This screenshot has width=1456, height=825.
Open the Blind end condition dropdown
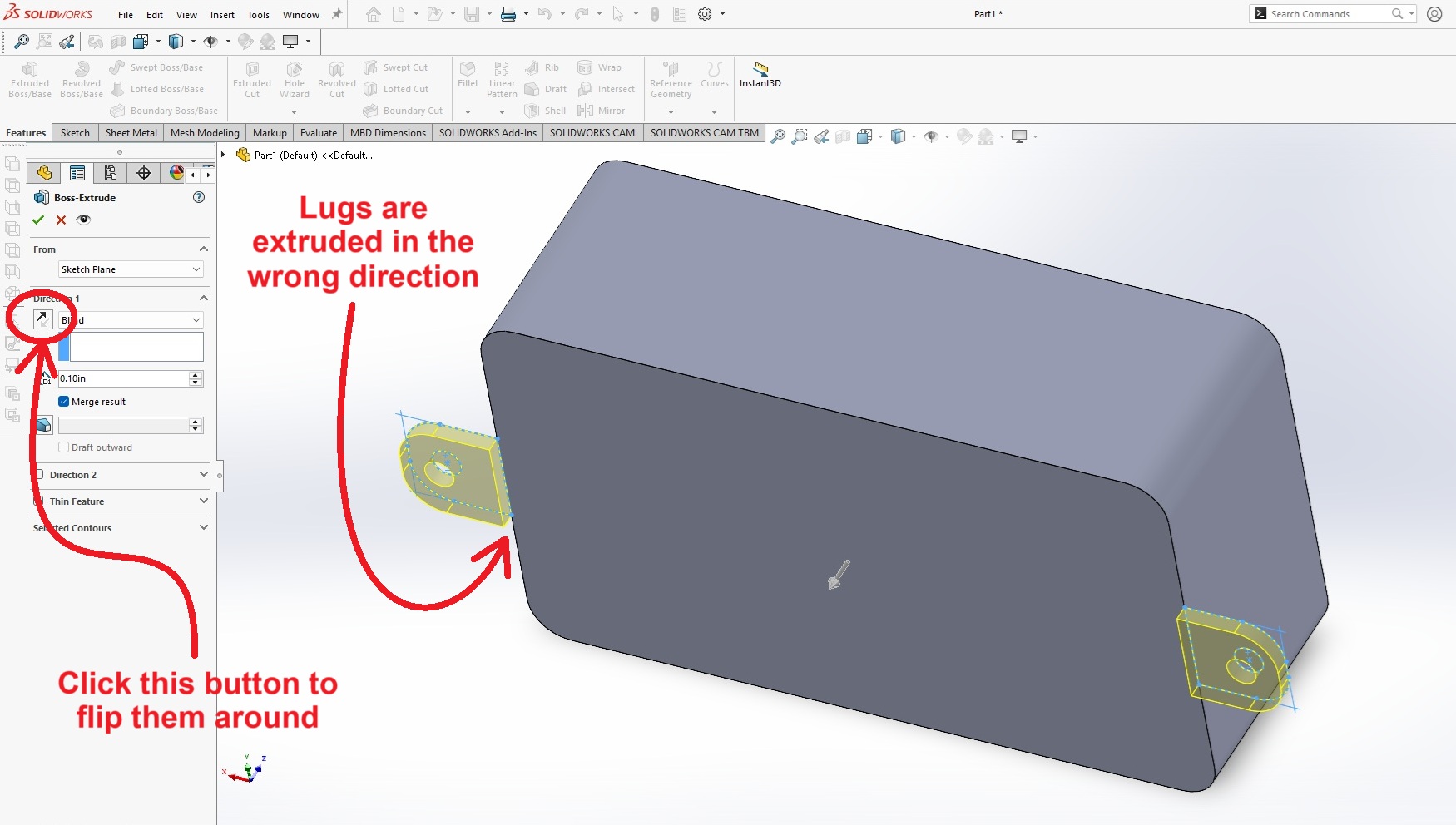point(131,320)
